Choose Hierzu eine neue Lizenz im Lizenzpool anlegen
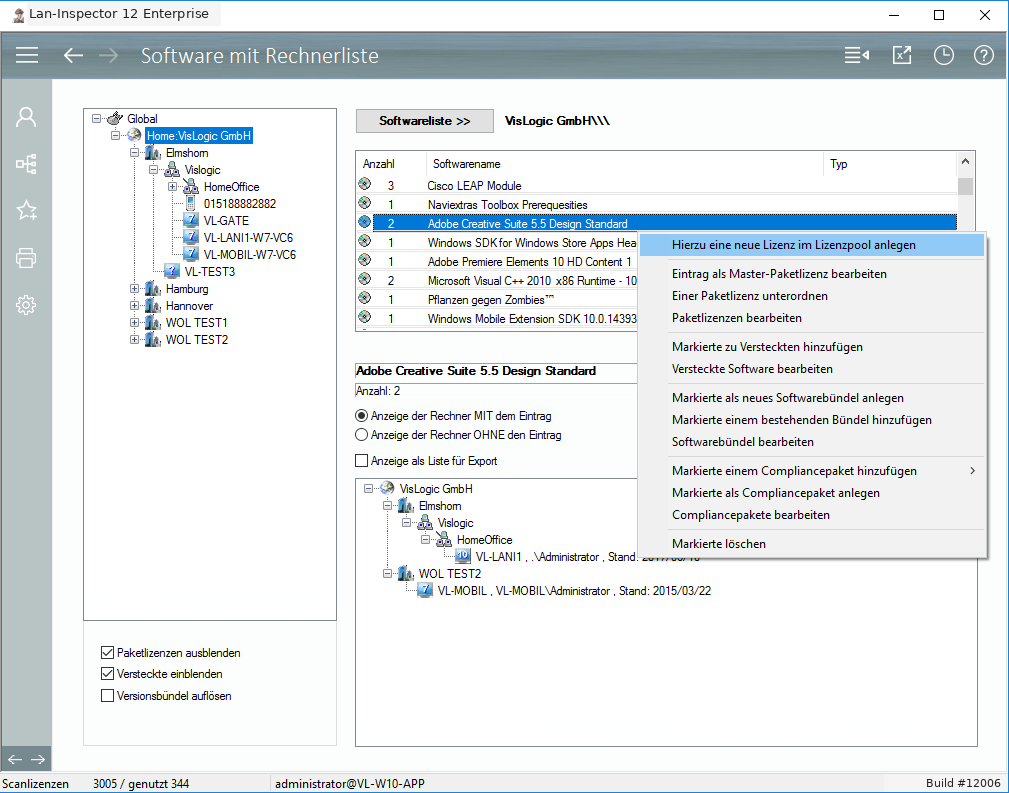The height and width of the screenshot is (793, 1009). [x=812, y=245]
